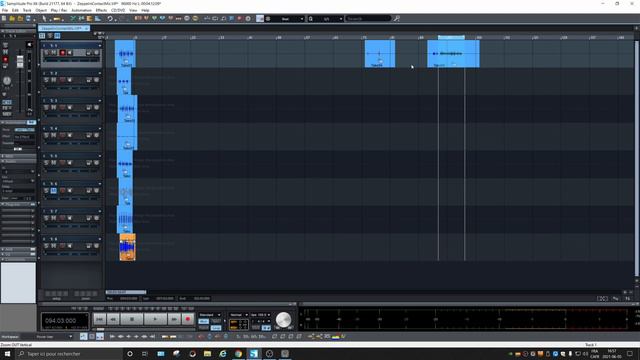Open track 7 header dropdown arrow
The height and width of the screenshot is (360, 640).
pos(100,211)
